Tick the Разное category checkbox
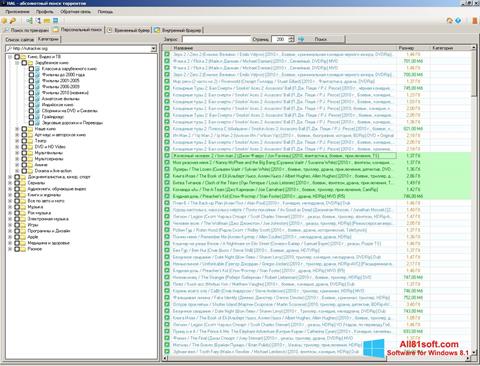 [17, 249]
